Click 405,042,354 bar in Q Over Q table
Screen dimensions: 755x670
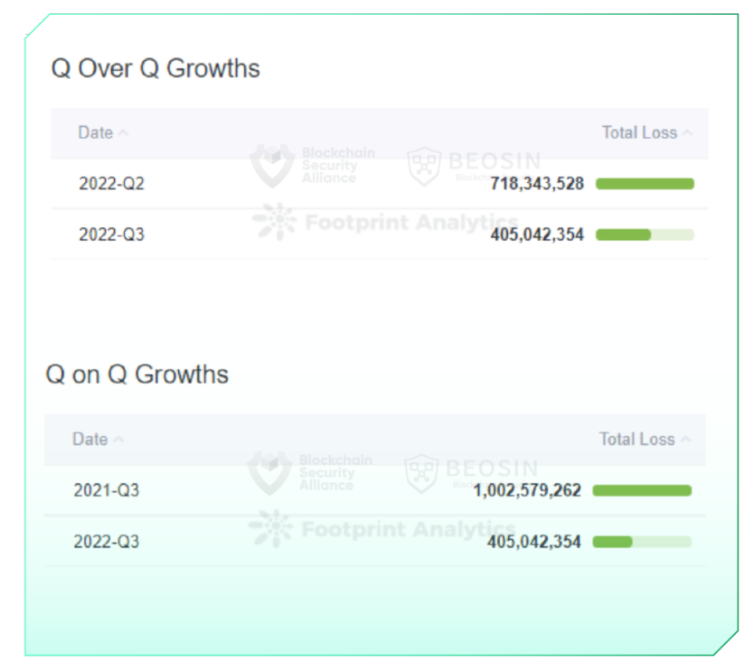[644, 234]
